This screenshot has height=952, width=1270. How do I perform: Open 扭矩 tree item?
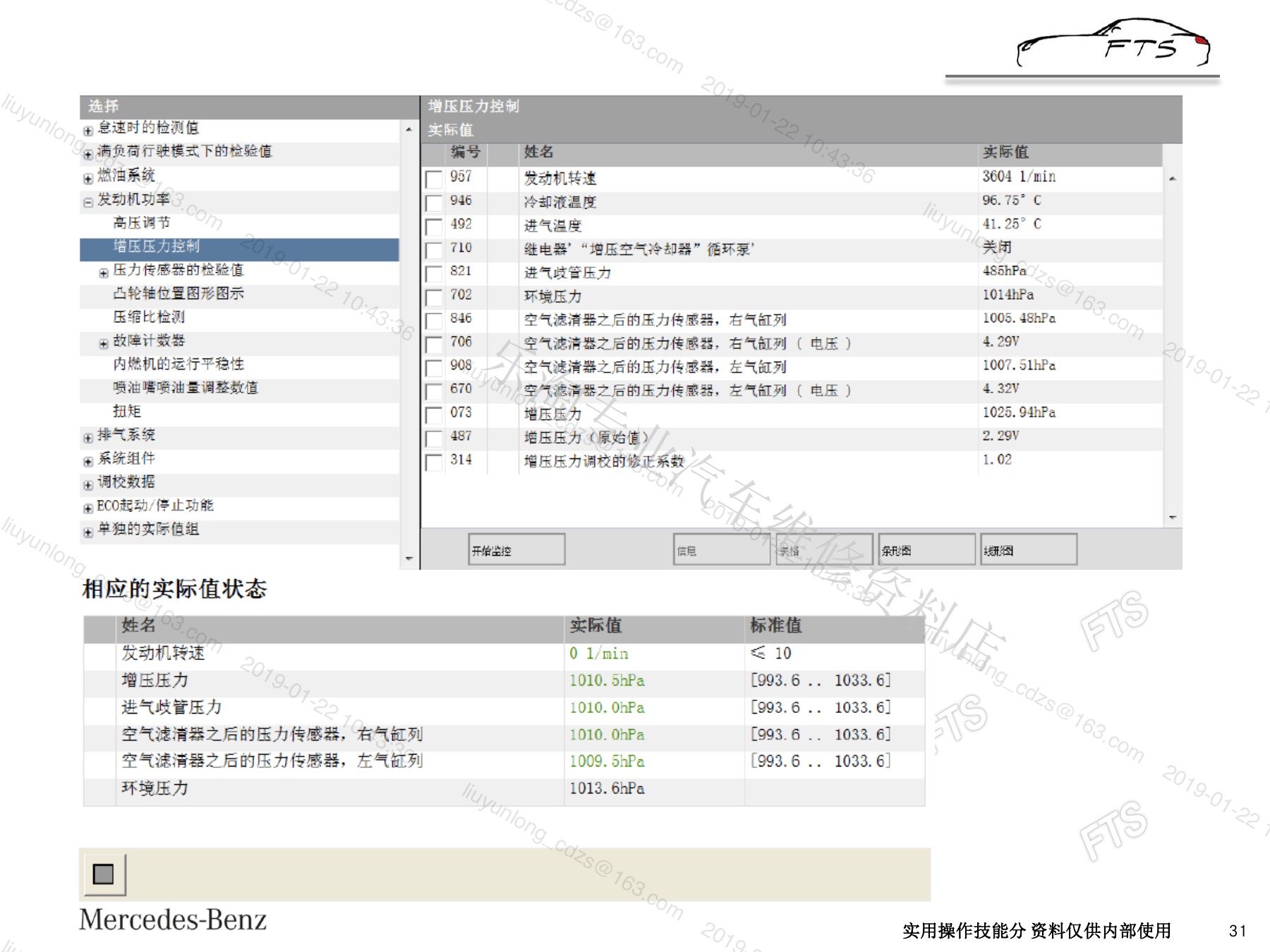point(127,411)
